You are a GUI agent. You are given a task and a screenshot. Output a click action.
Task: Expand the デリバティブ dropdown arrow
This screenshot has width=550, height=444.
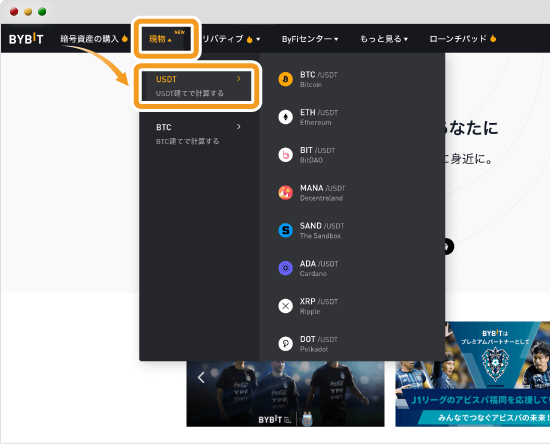click(258, 39)
